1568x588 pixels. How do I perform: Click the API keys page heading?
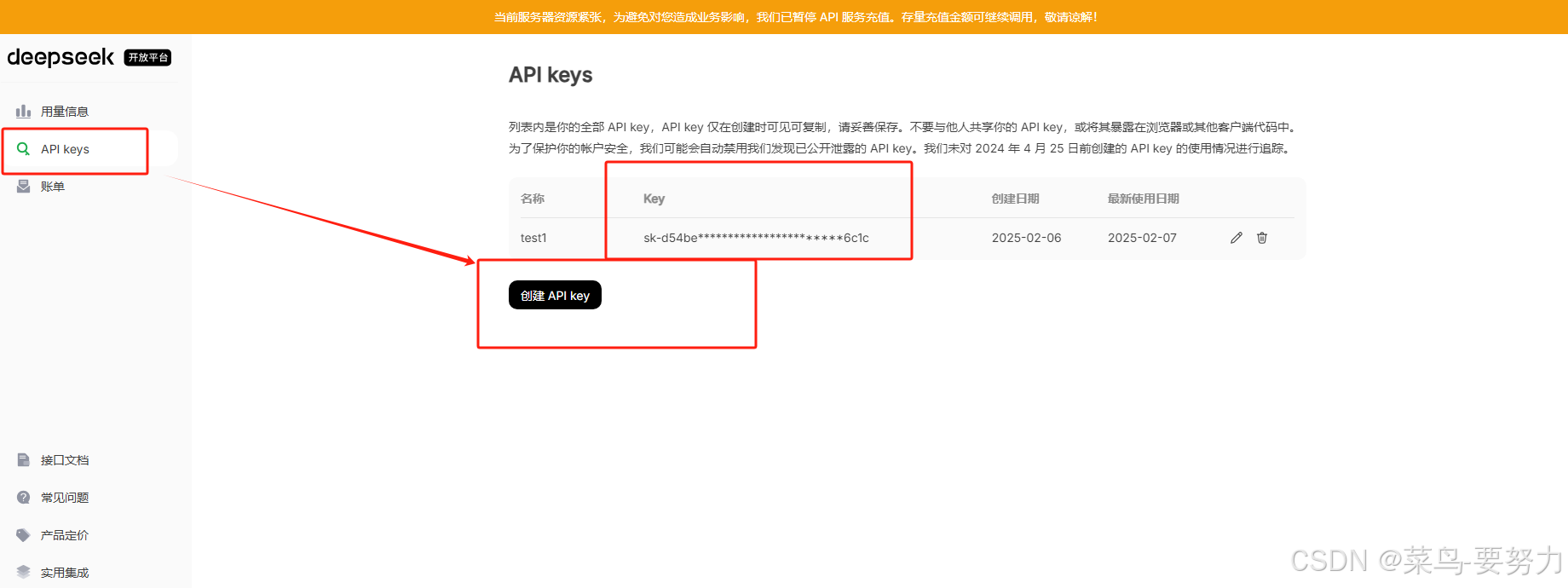(551, 75)
